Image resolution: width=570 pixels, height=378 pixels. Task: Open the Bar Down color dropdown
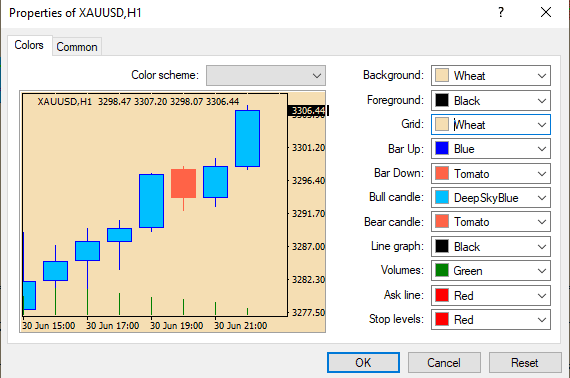click(x=491, y=173)
